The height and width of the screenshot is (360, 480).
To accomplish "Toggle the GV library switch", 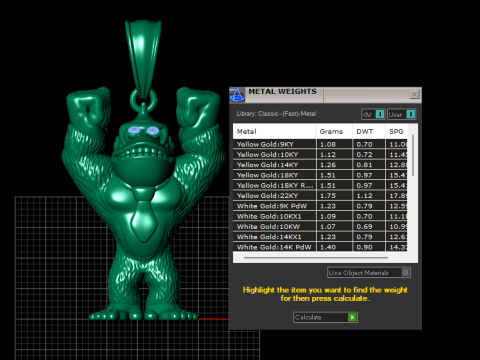I will click(x=373, y=114).
